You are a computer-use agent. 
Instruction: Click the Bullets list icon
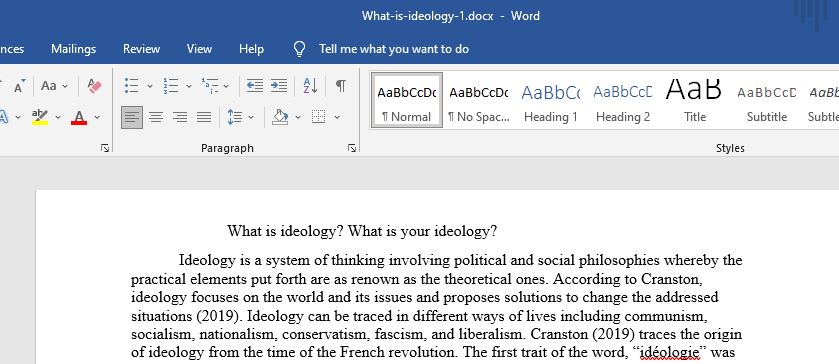click(132, 86)
